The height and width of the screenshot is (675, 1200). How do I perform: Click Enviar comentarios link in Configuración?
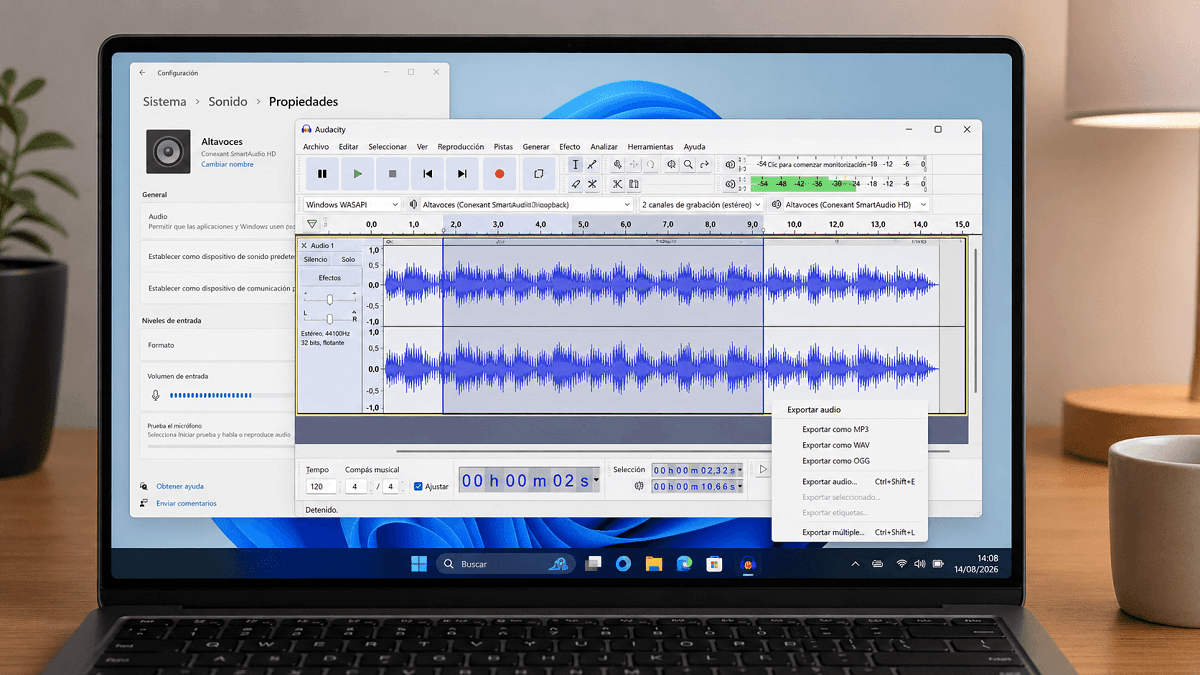[x=186, y=503]
